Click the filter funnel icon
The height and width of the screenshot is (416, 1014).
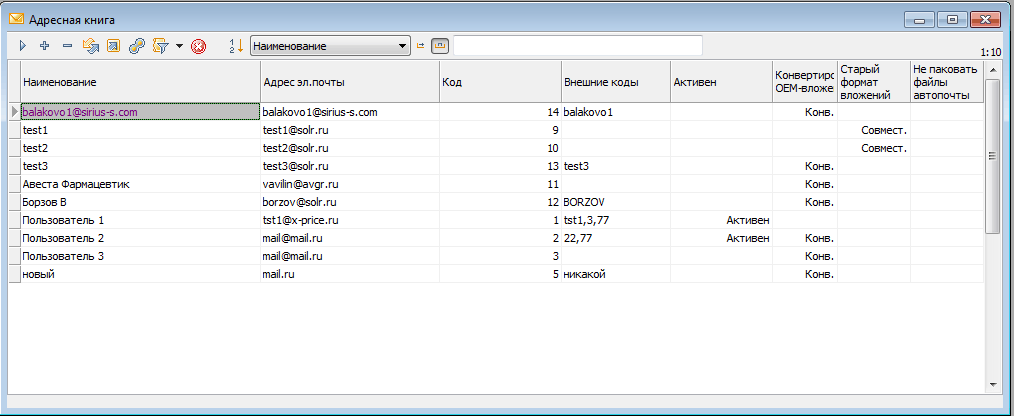[160, 46]
